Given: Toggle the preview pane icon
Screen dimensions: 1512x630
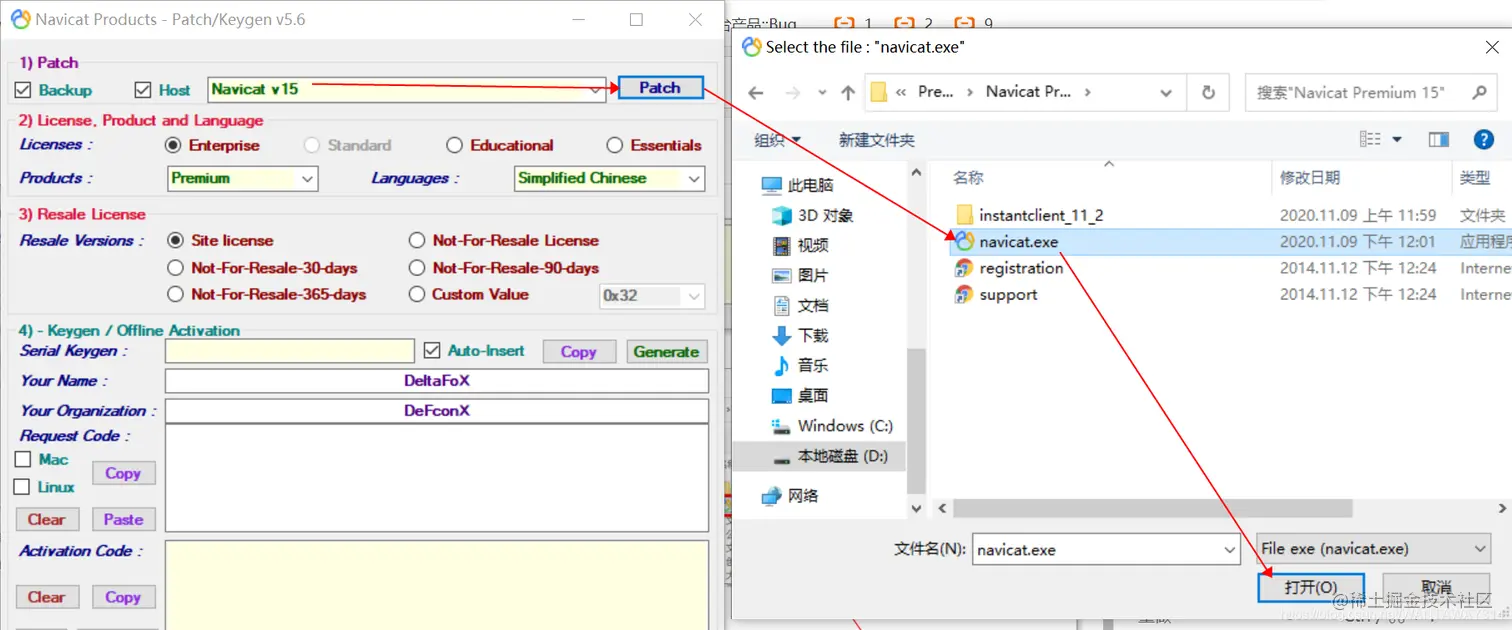Looking at the screenshot, I should (x=1439, y=140).
